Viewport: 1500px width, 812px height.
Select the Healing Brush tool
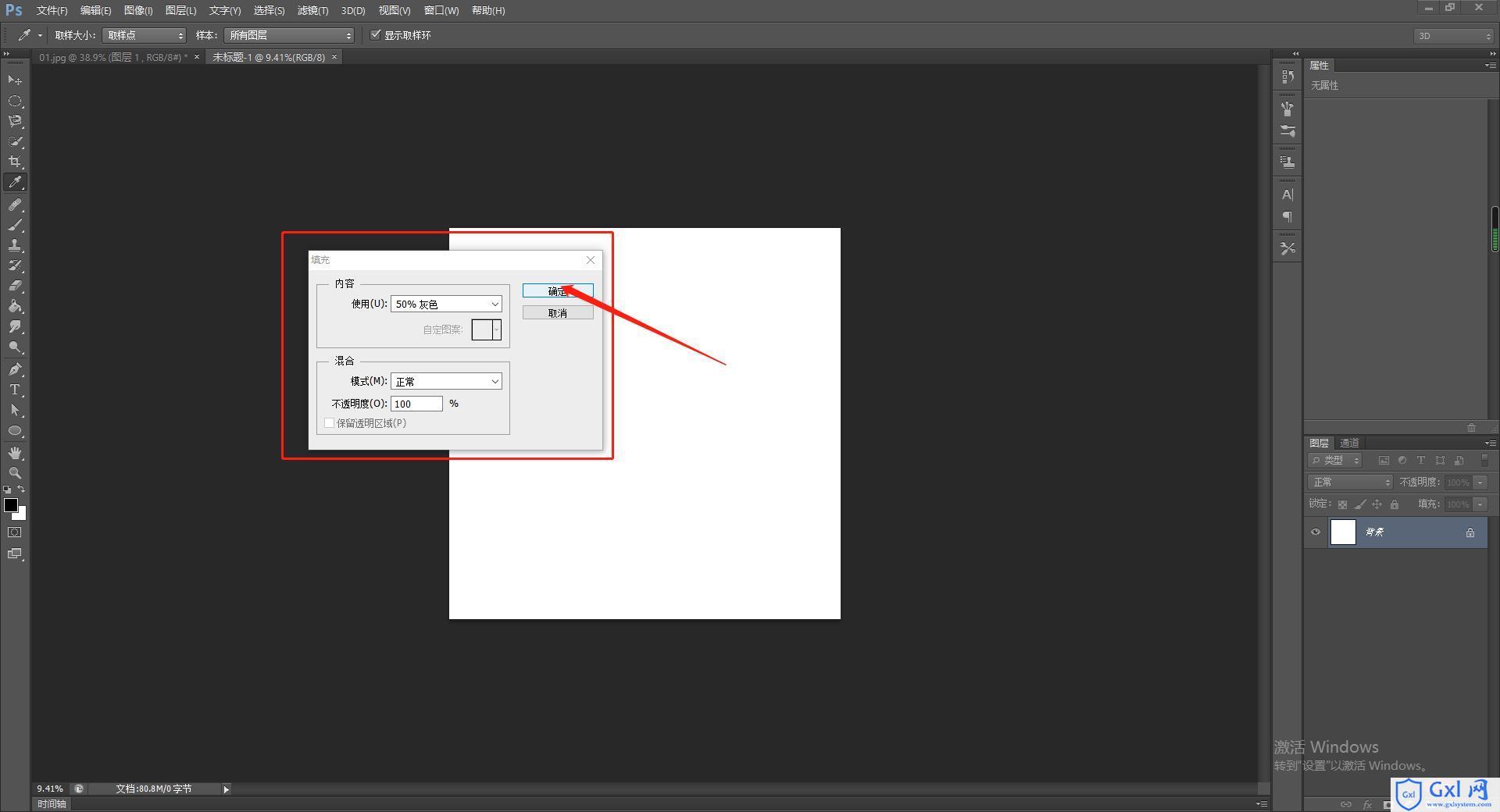[15, 205]
